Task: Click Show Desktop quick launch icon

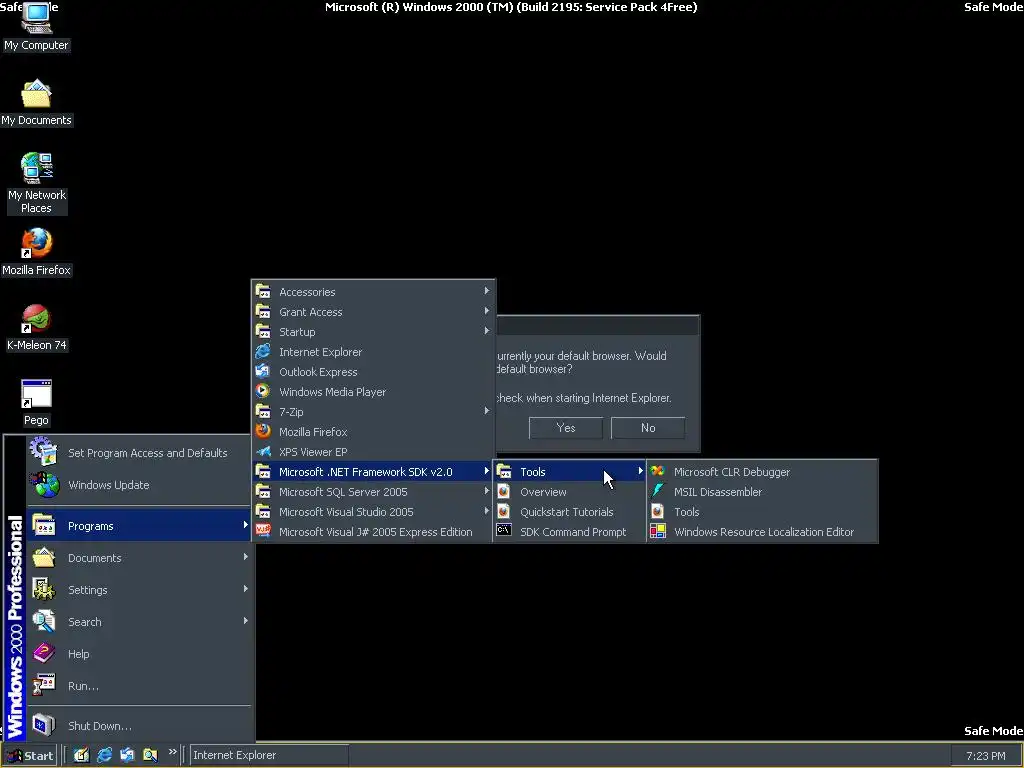Action: 81,755
